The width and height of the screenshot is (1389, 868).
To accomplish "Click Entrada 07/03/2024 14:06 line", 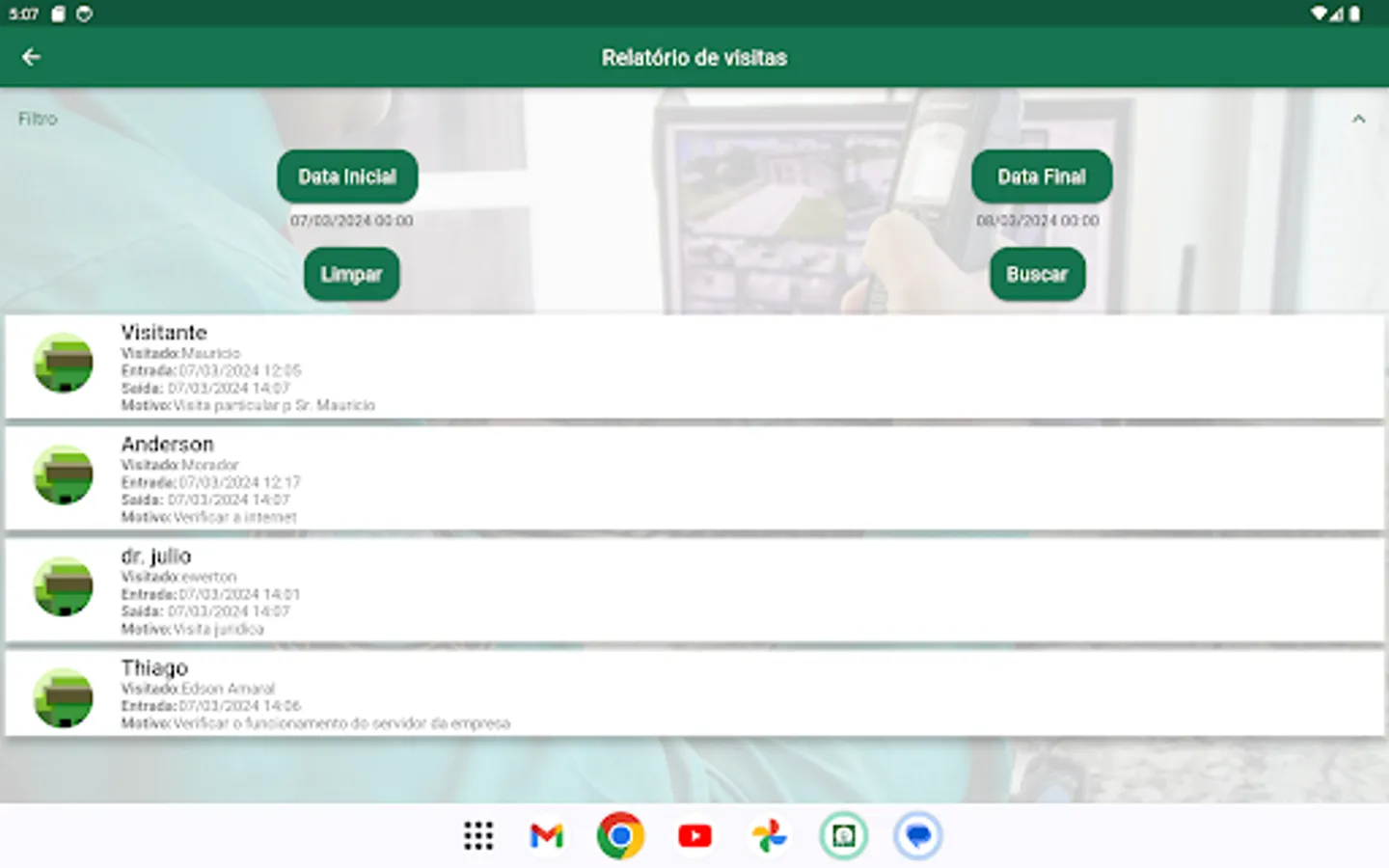I will pos(211,706).
